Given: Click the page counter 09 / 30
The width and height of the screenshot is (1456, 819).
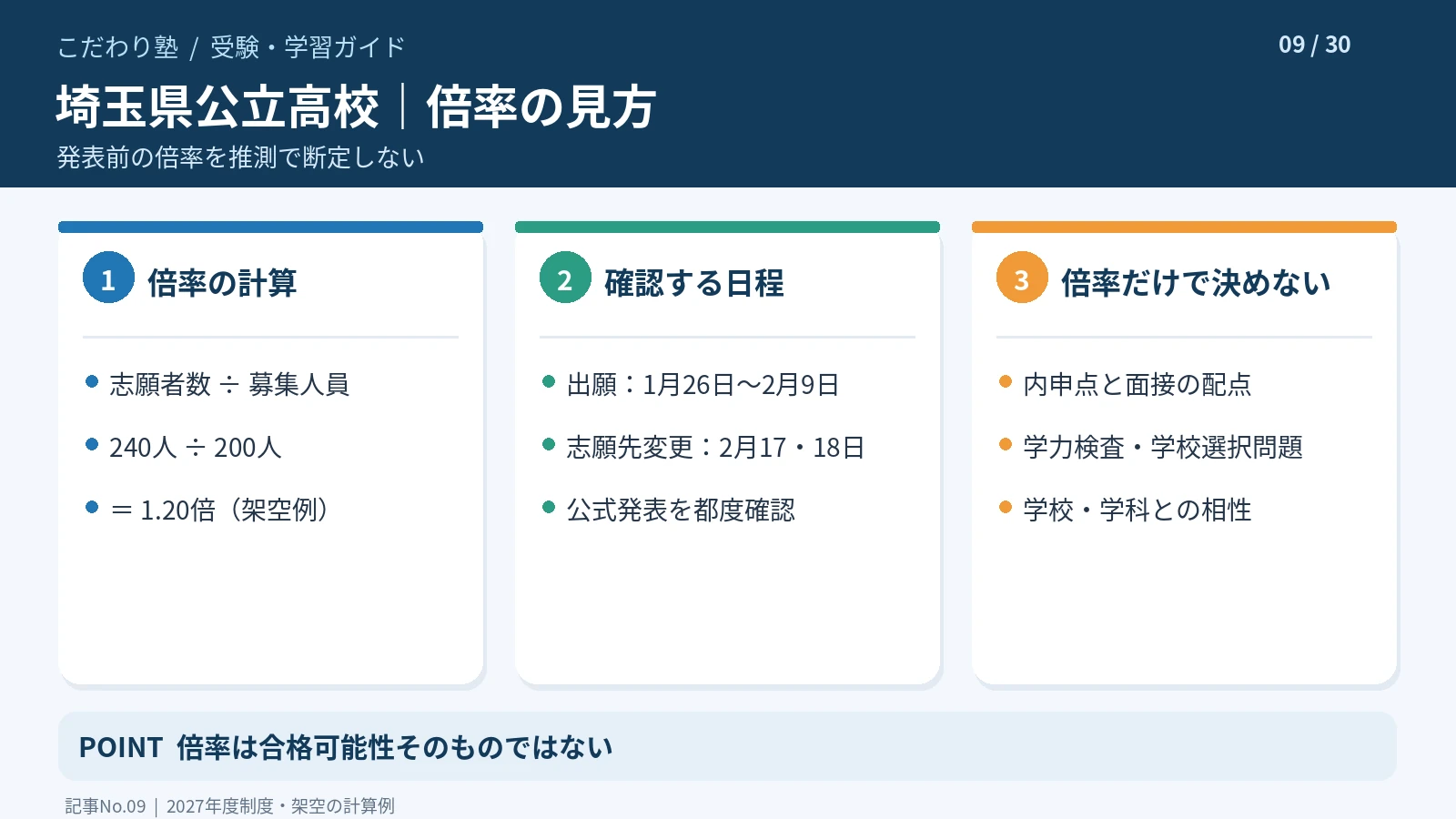Looking at the screenshot, I should 1314,45.
